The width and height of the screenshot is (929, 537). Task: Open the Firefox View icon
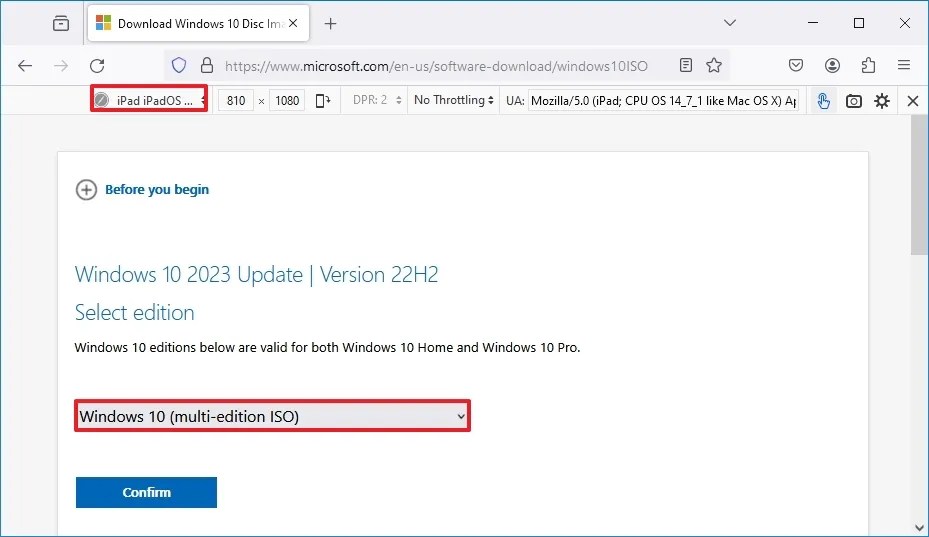point(61,24)
